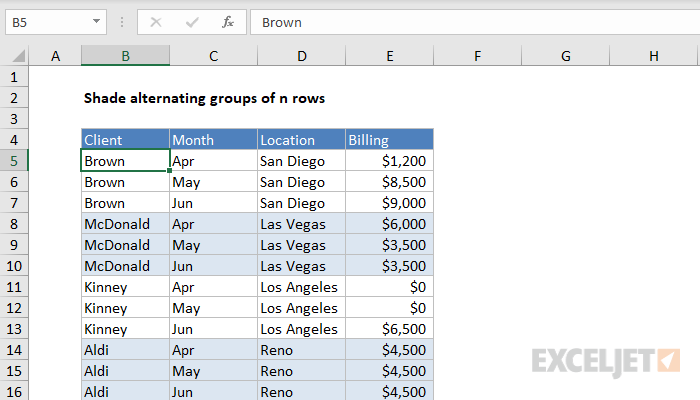Select the $8,500 billing cell

tap(390, 182)
